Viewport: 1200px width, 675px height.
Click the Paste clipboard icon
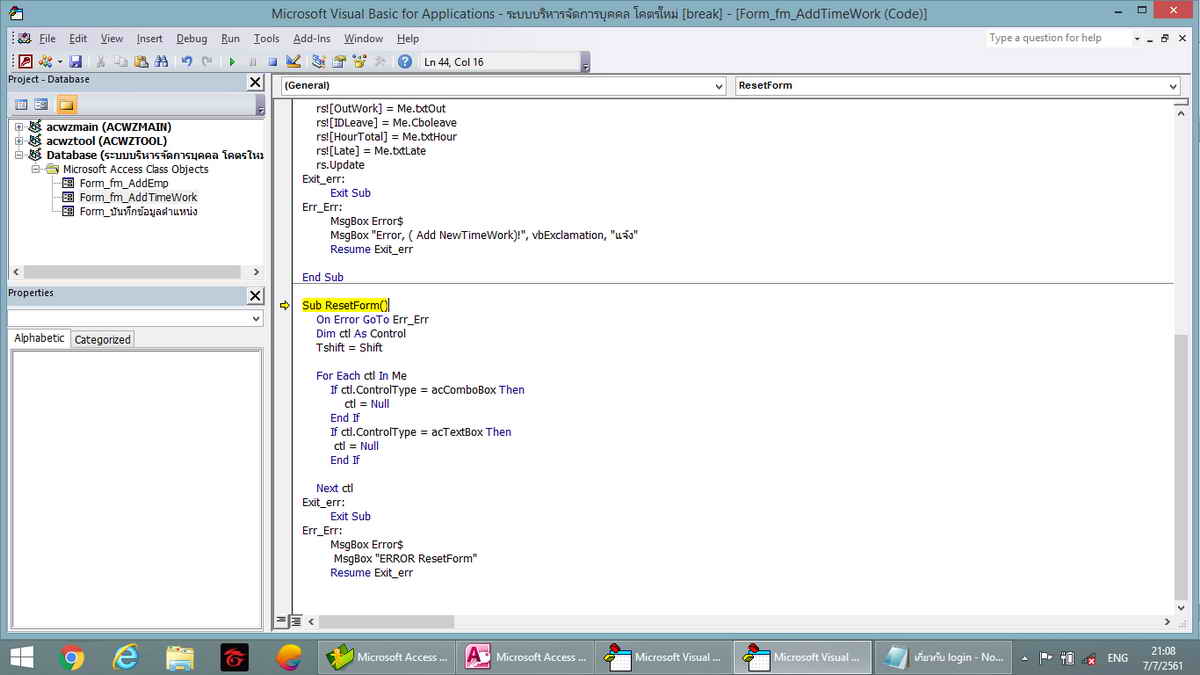(x=141, y=62)
